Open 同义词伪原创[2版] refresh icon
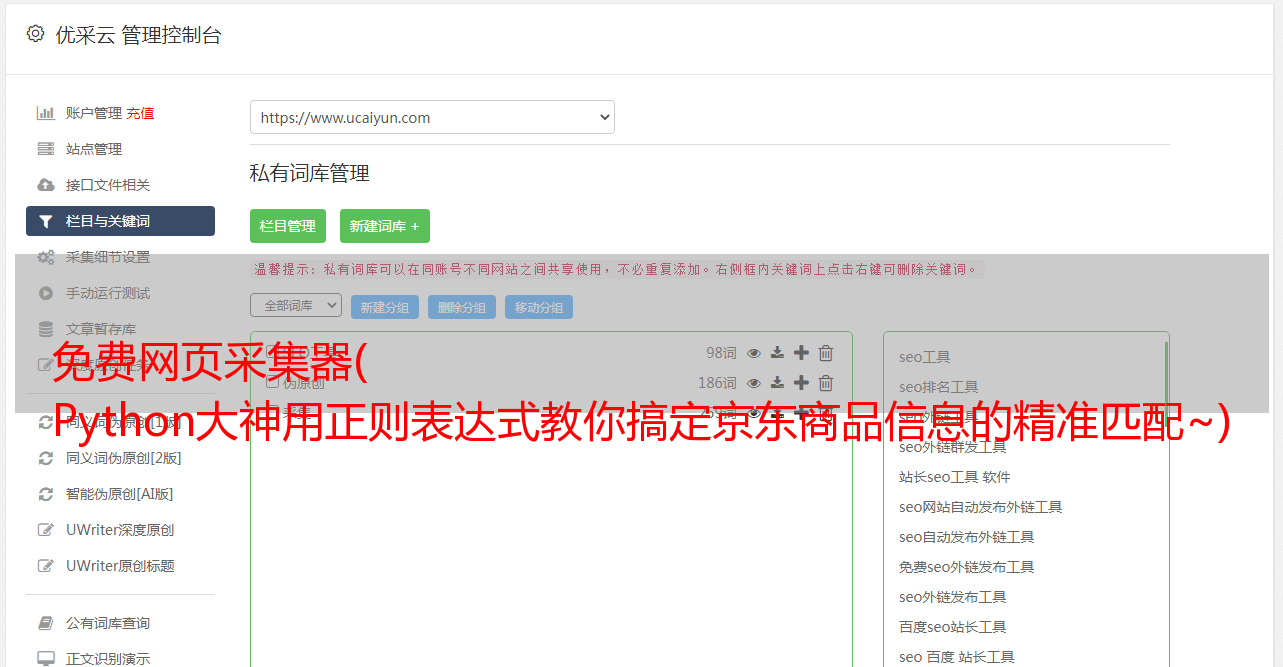 (46, 458)
